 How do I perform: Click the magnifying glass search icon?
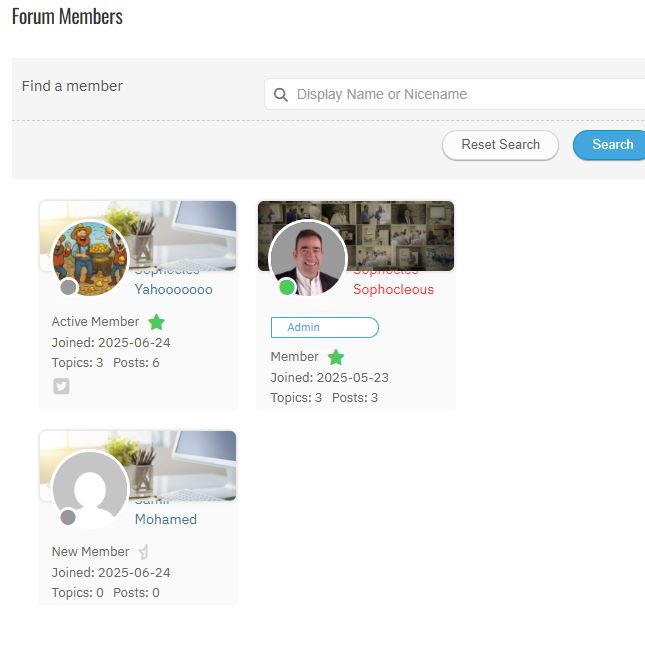[x=281, y=95]
